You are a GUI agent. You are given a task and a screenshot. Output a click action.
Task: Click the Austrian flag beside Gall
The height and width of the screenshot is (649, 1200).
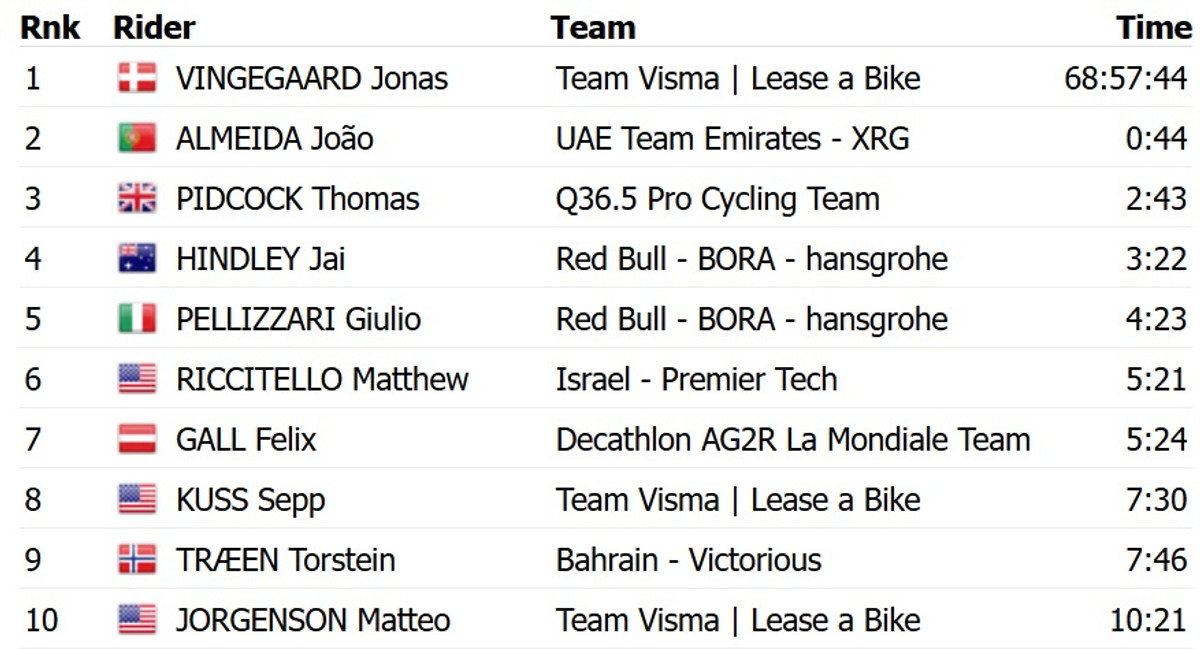(x=137, y=439)
